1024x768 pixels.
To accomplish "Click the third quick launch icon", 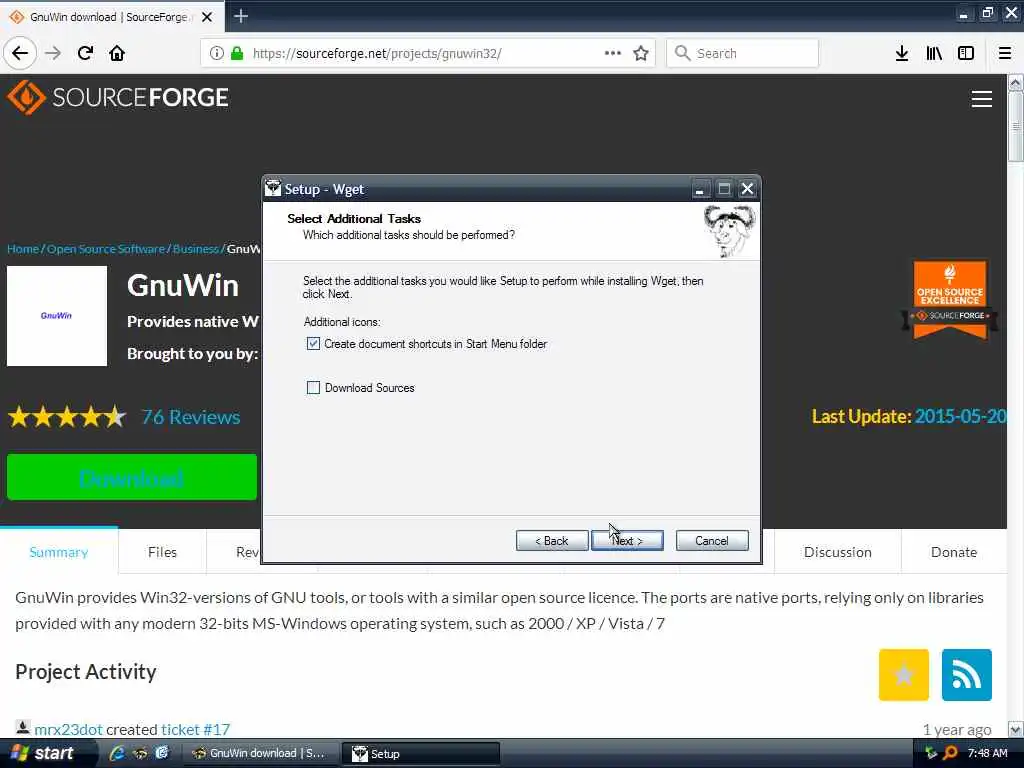I will pyautogui.click(x=162, y=753).
